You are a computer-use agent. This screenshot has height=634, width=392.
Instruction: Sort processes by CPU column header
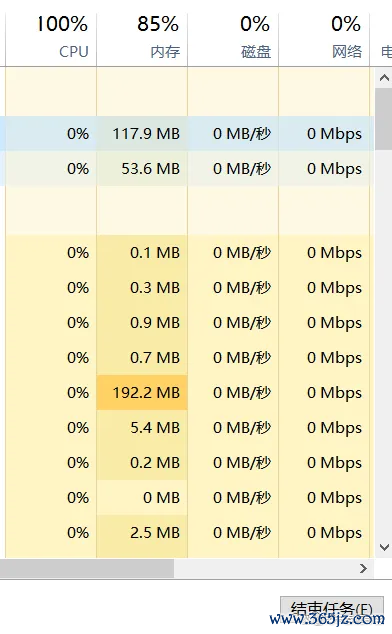(51, 37)
